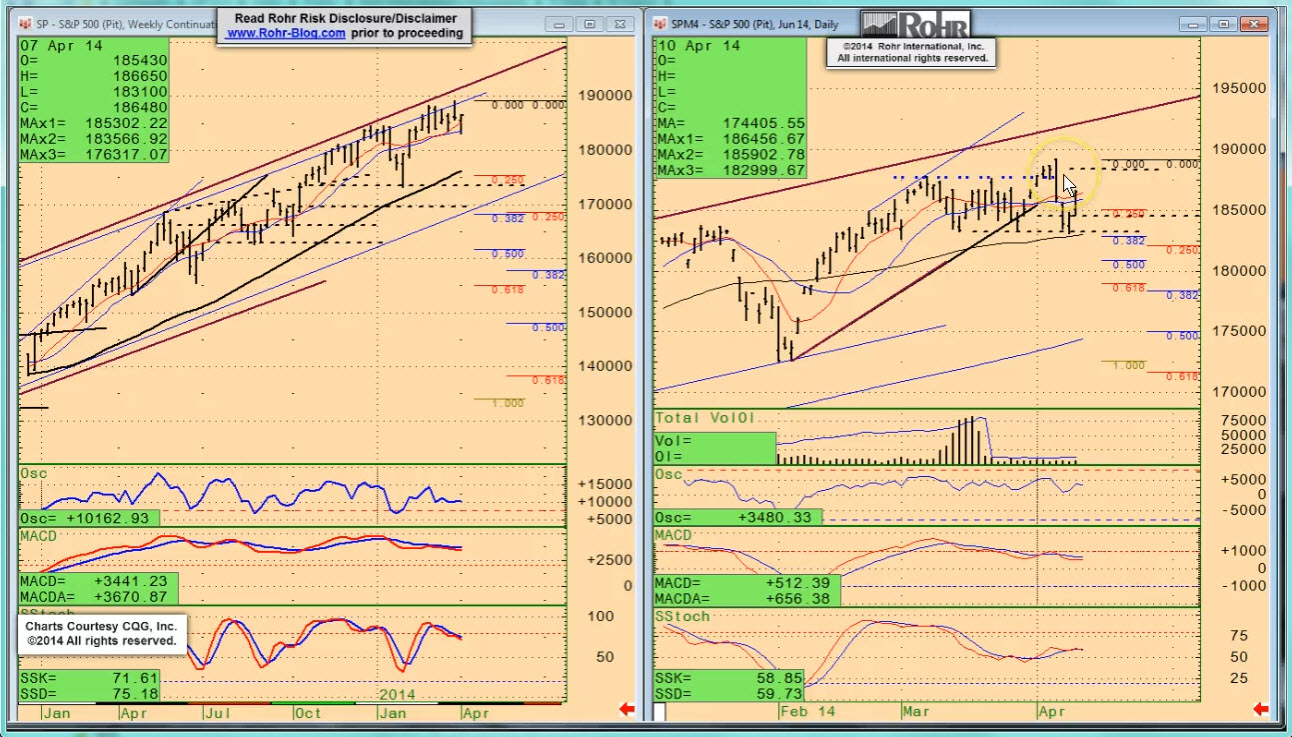The height and width of the screenshot is (737, 1292).
Task: Open the SPM4 daily window's title bar icon
Action: 662,24
